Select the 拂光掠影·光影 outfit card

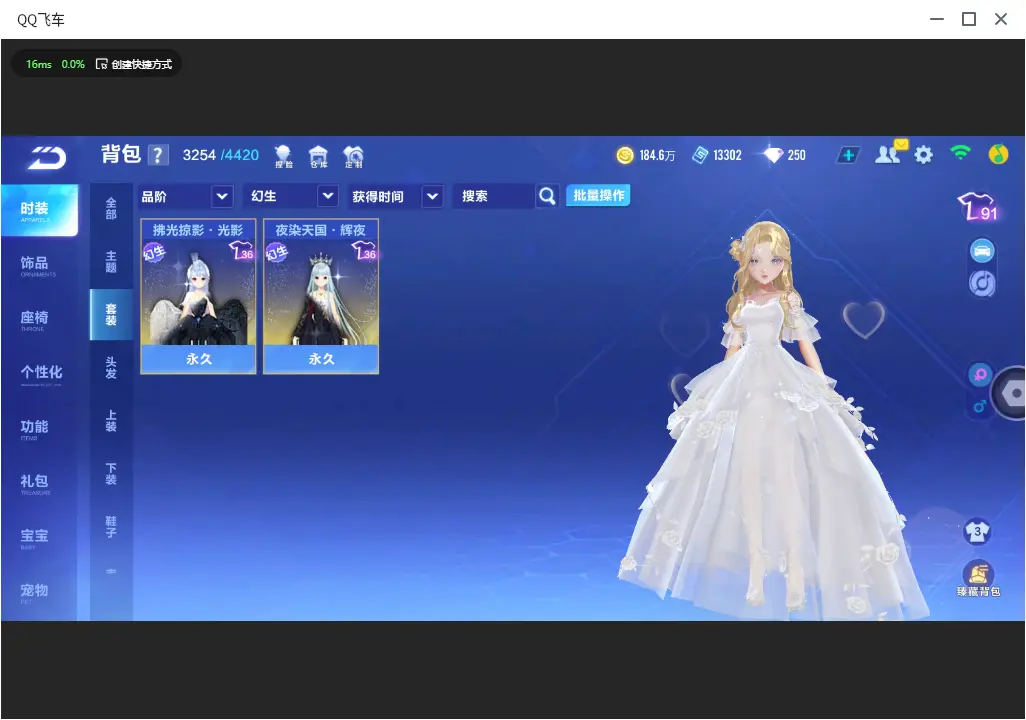coord(198,297)
